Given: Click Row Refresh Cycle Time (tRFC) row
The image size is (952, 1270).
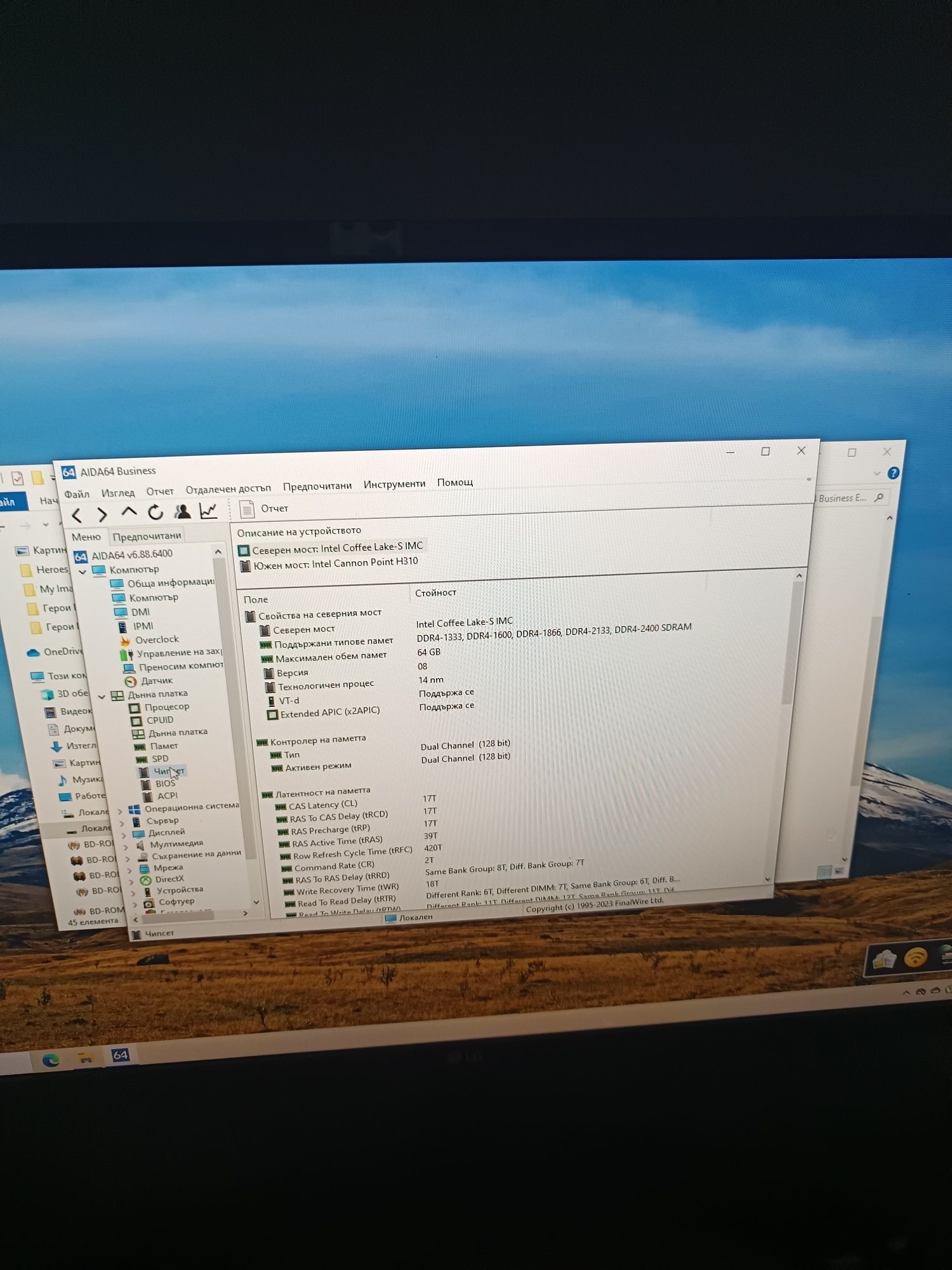Looking at the screenshot, I should click(x=361, y=852).
